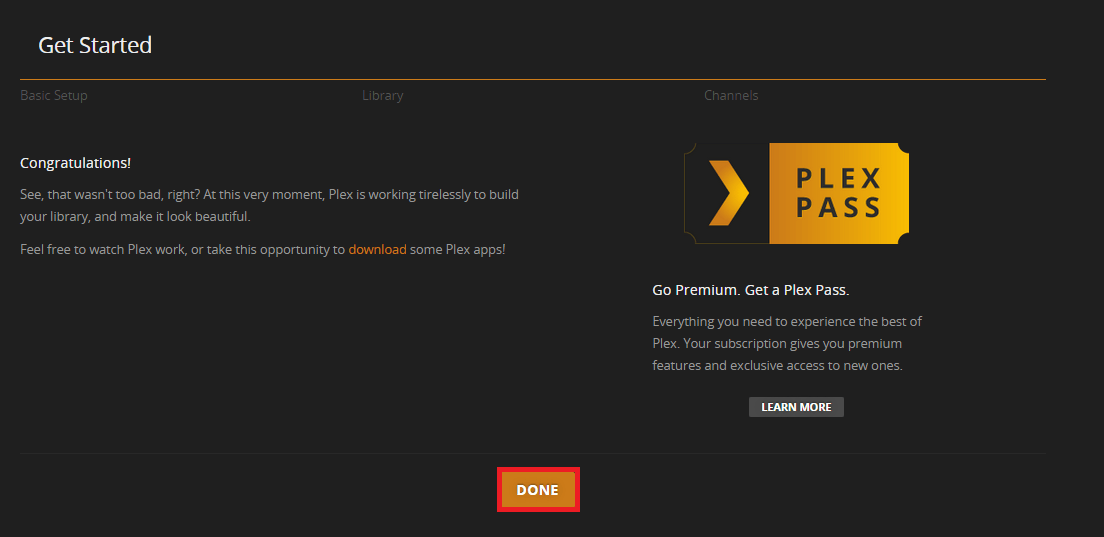The height and width of the screenshot is (537, 1104).
Task: Click the wizard progress line under Get Started
Action: coord(532,79)
